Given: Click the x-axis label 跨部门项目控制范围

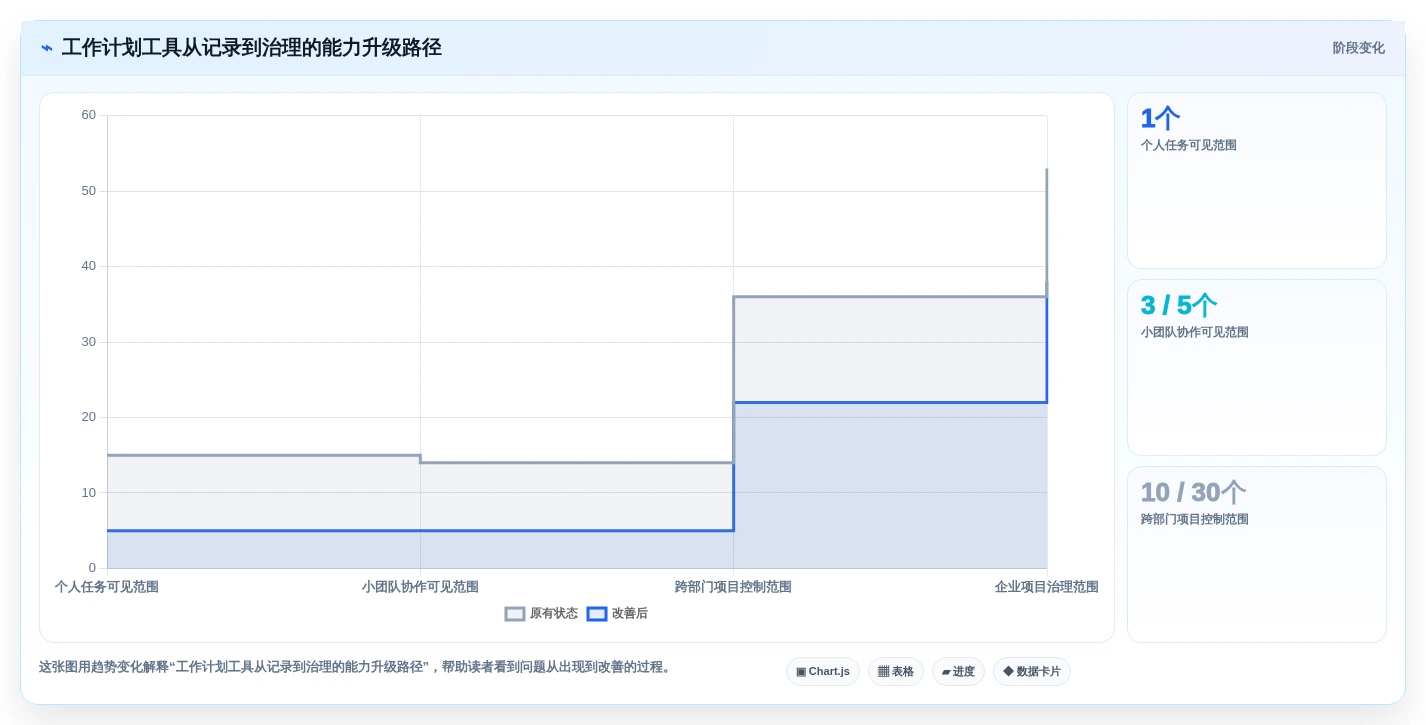Looking at the screenshot, I should tap(733, 587).
